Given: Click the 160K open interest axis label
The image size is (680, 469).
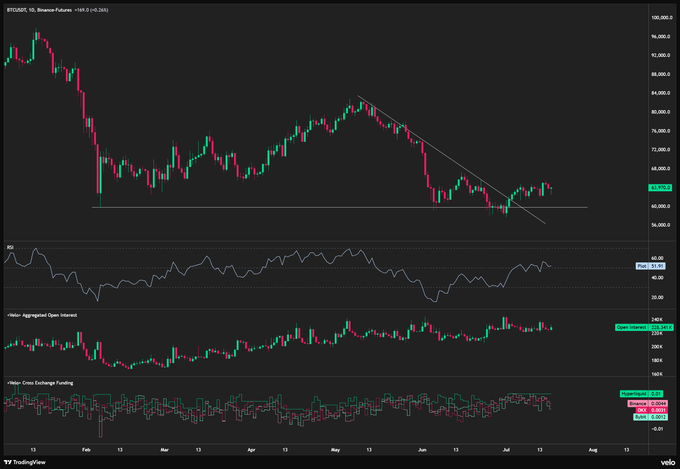Looking at the screenshot, I should coord(657,374).
